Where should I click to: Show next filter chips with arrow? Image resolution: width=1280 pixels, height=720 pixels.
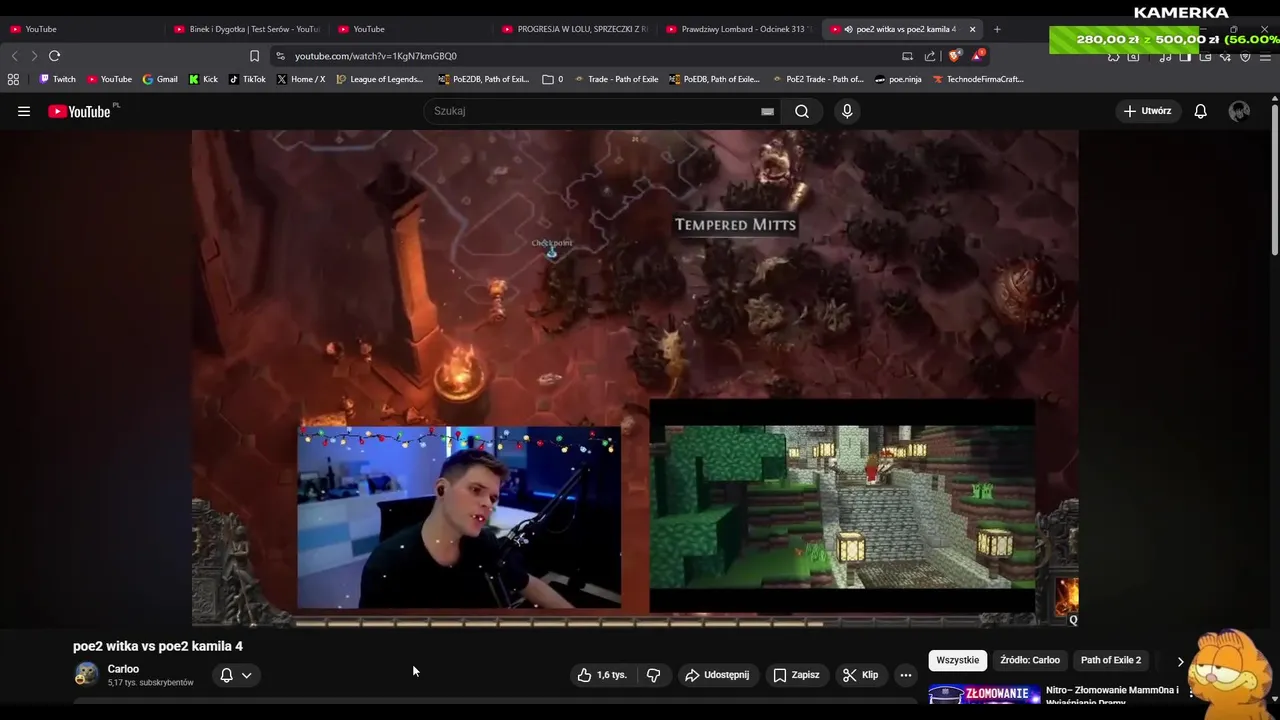tap(1180, 661)
